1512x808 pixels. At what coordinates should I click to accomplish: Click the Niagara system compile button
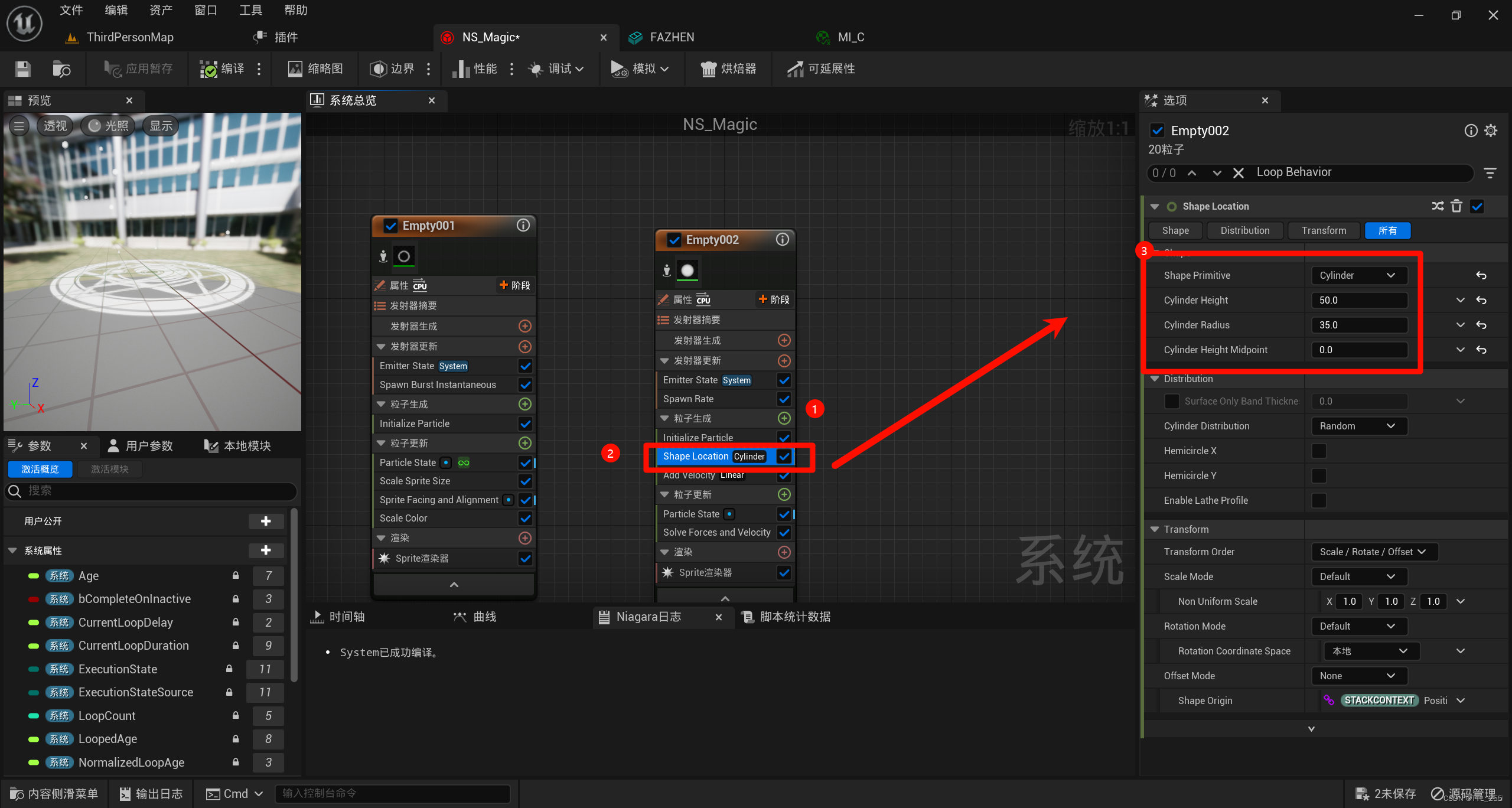(x=225, y=68)
